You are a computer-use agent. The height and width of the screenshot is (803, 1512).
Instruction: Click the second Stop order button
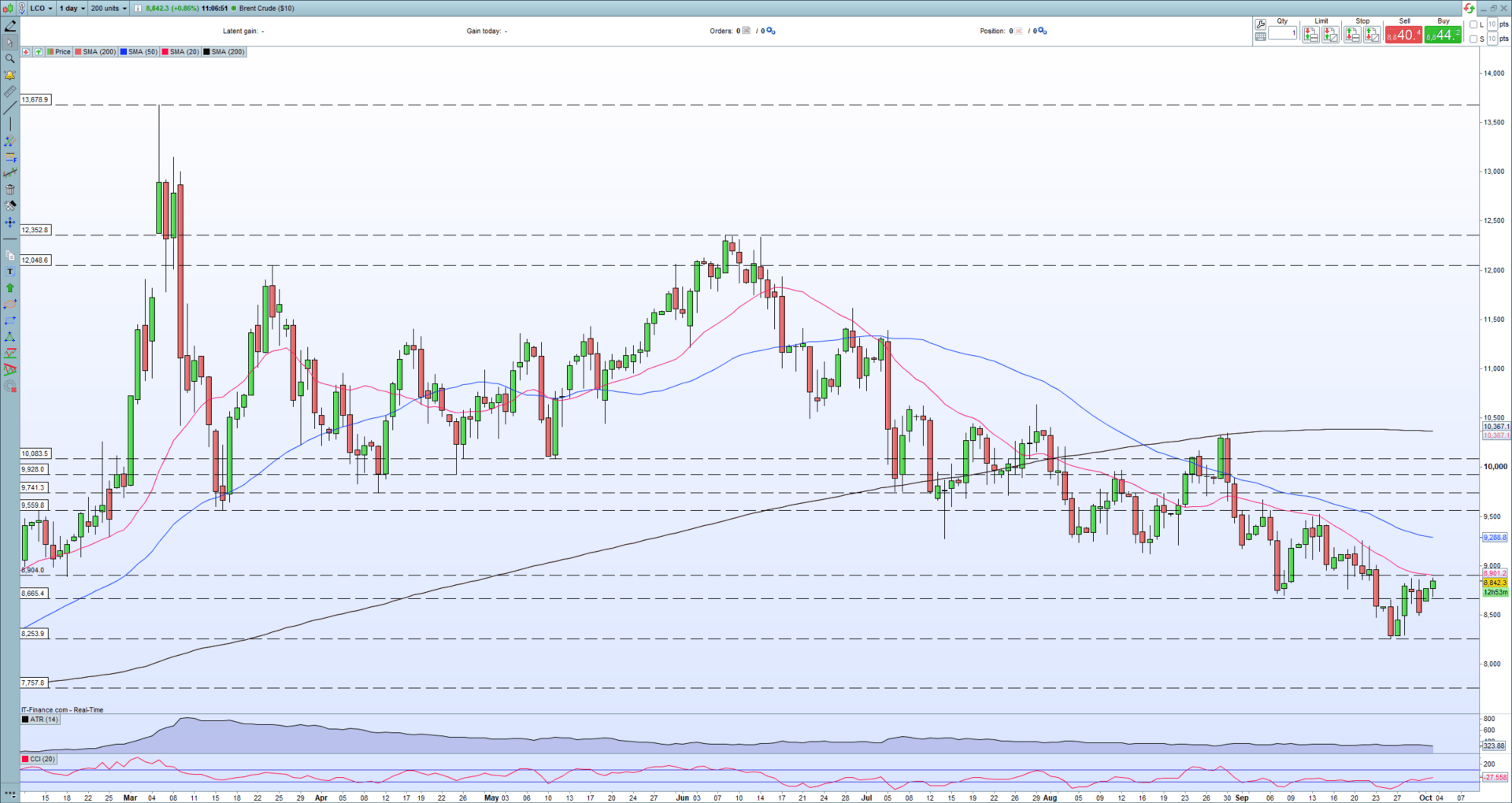click(1372, 35)
